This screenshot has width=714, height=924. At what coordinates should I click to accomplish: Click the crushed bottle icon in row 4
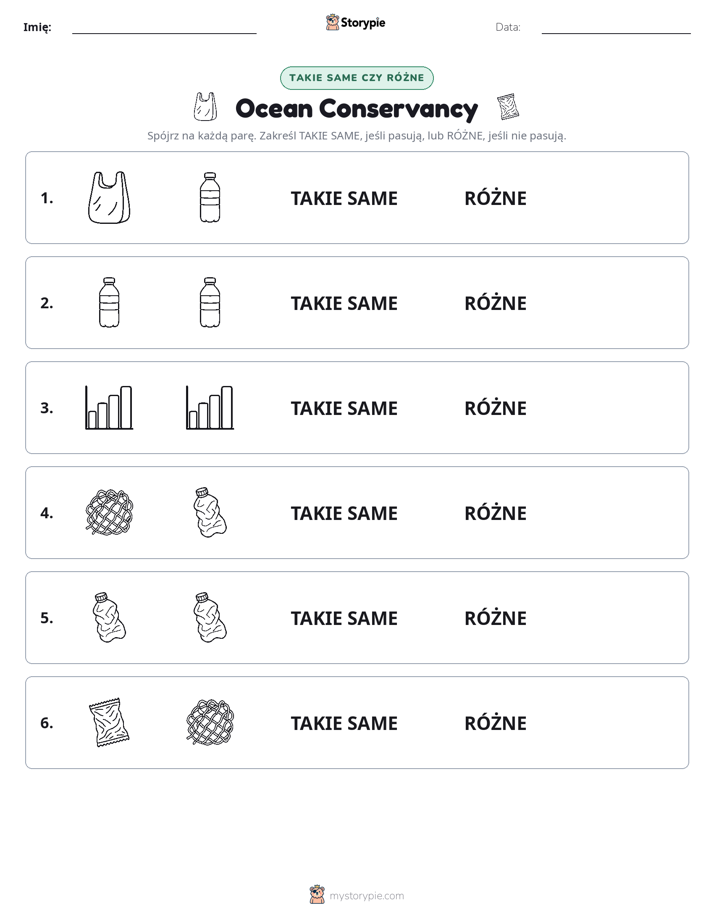point(210,512)
